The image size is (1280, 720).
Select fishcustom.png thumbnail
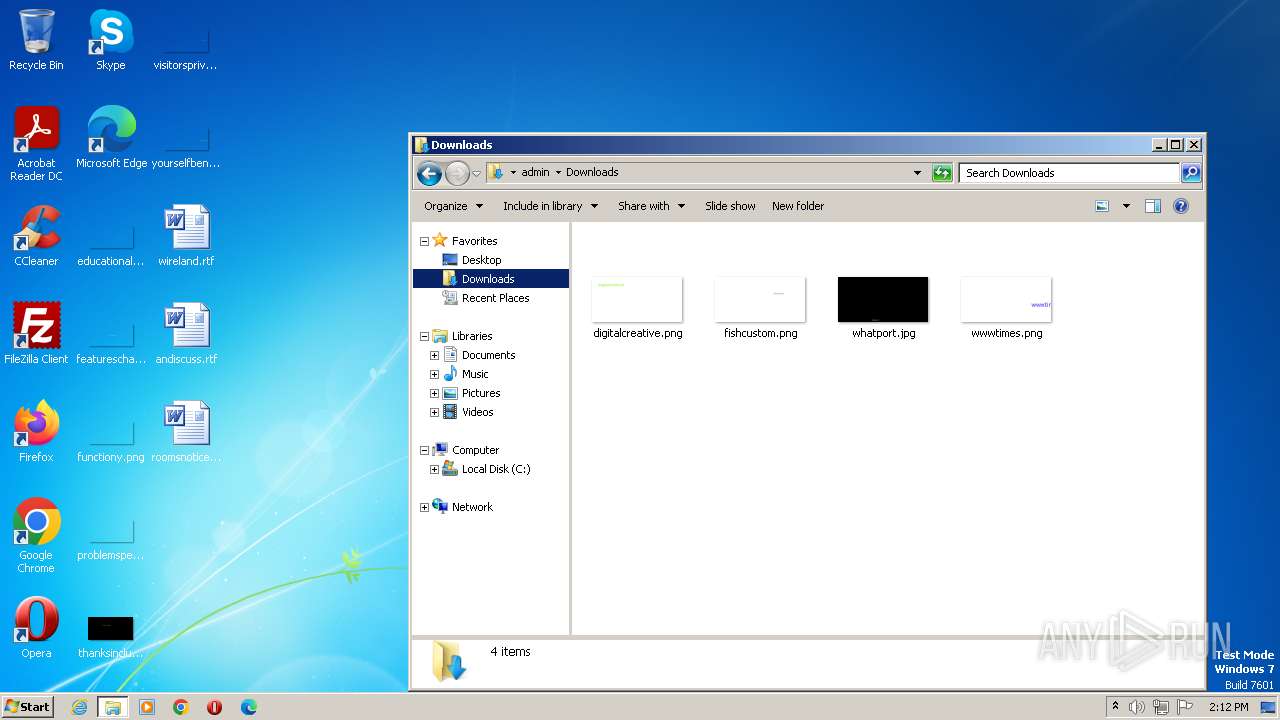(x=761, y=308)
